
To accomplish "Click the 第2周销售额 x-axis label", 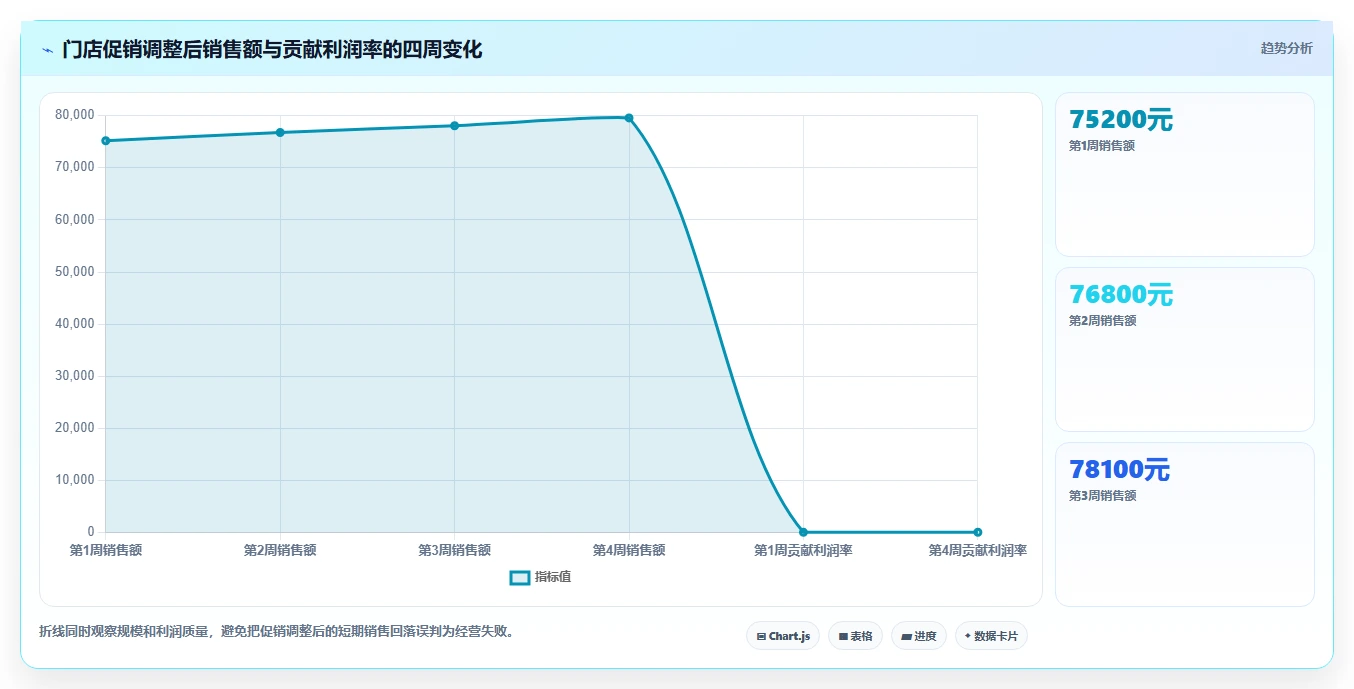I will (280, 550).
